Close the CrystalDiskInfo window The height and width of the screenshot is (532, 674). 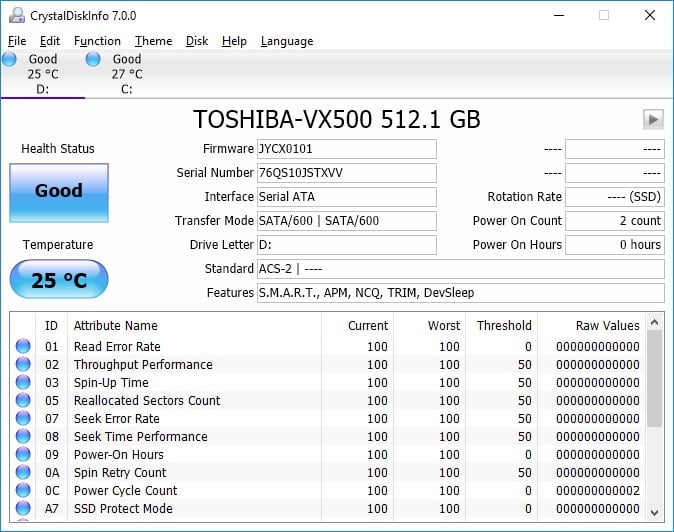[x=650, y=15]
